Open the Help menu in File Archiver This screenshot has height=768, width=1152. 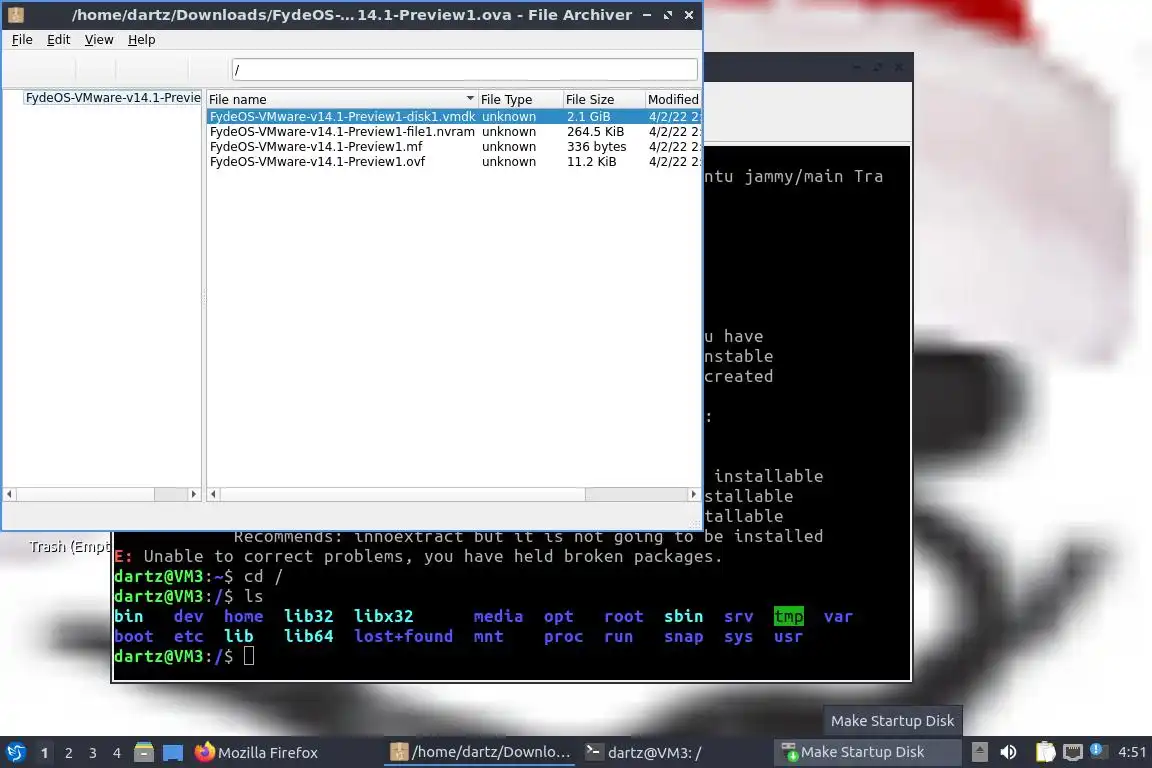[x=141, y=40]
